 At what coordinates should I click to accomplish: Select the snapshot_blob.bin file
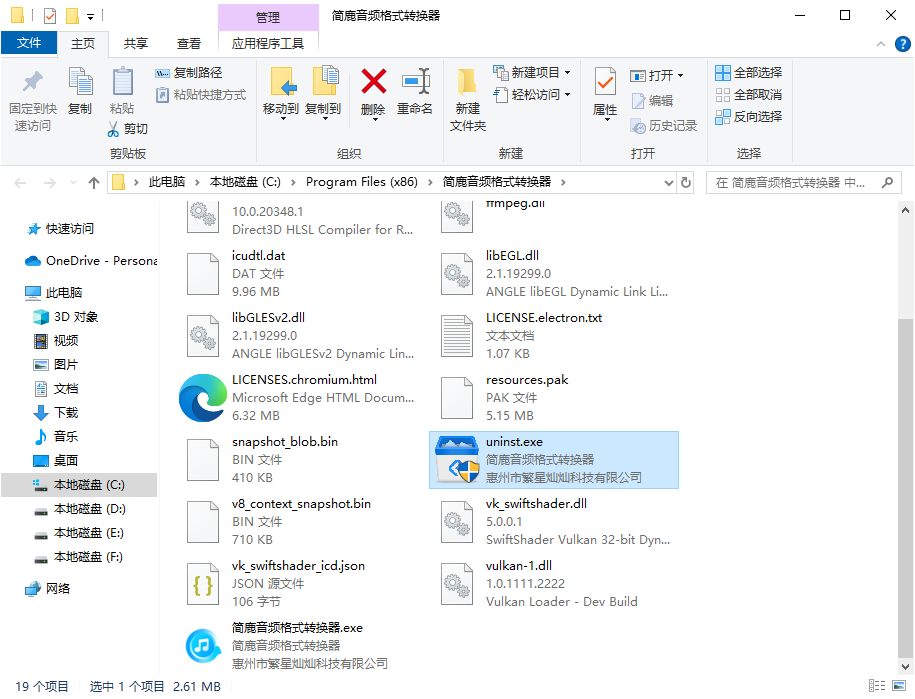click(x=301, y=460)
